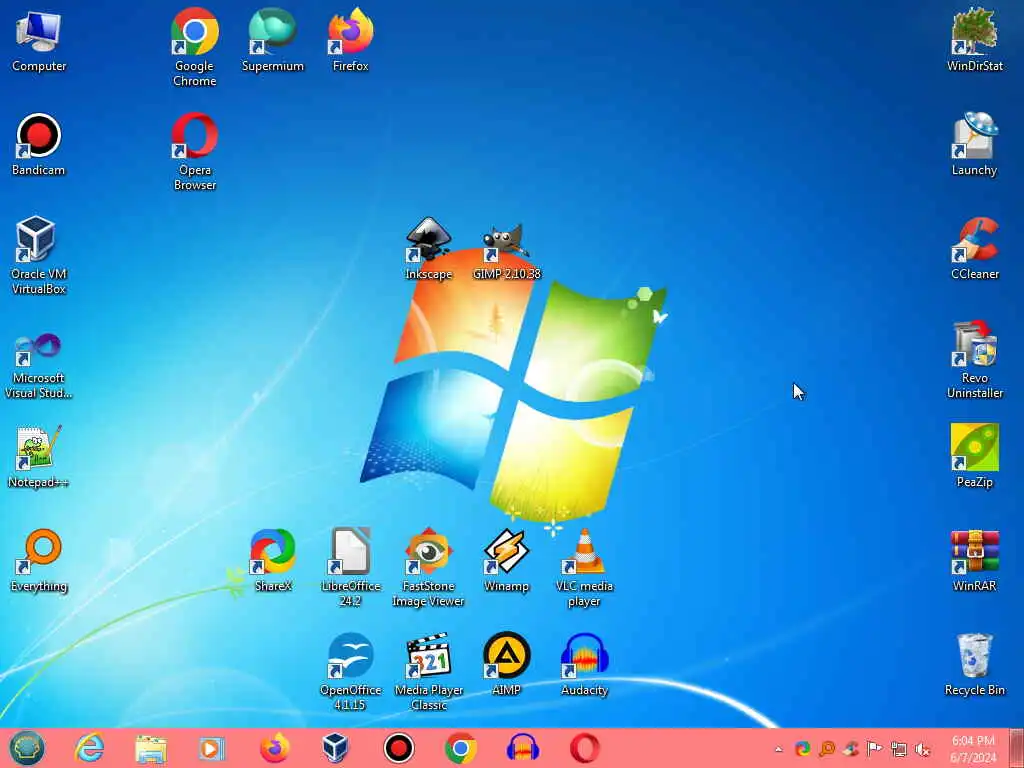
Task: Open Windows Explorer folder on taskbar
Action: pos(151,748)
